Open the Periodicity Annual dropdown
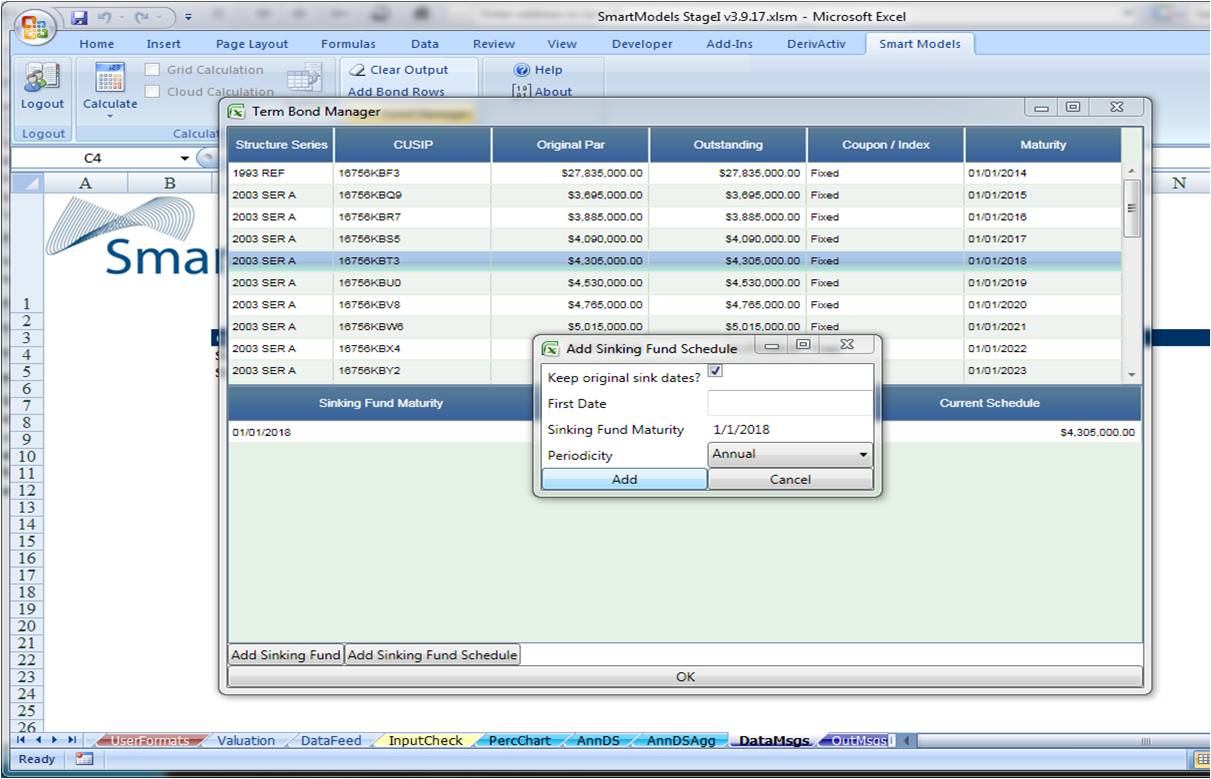Screen dimensions: 1211x779 (790, 454)
